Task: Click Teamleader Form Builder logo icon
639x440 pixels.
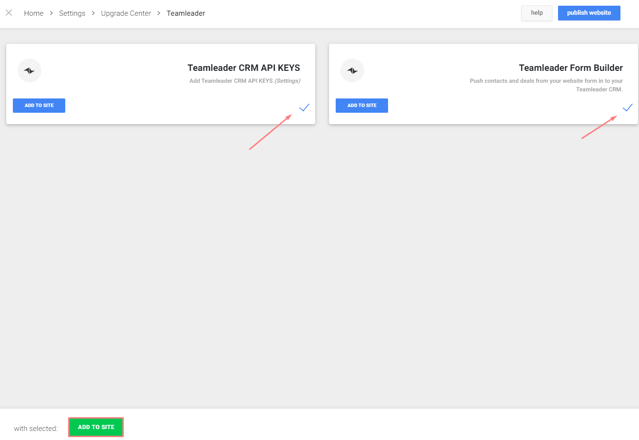Action: pyautogui.click(x=352, y=70)
